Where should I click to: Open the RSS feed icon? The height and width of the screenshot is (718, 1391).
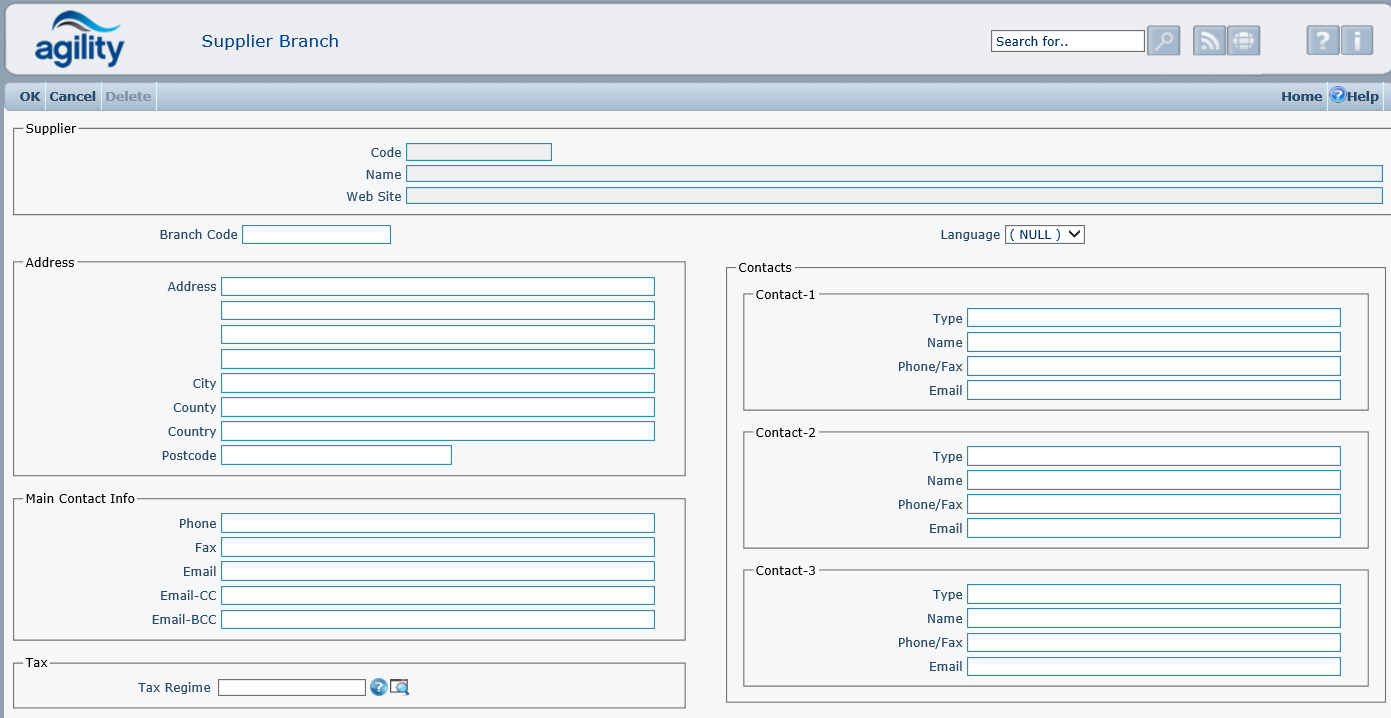(1209, 41)
